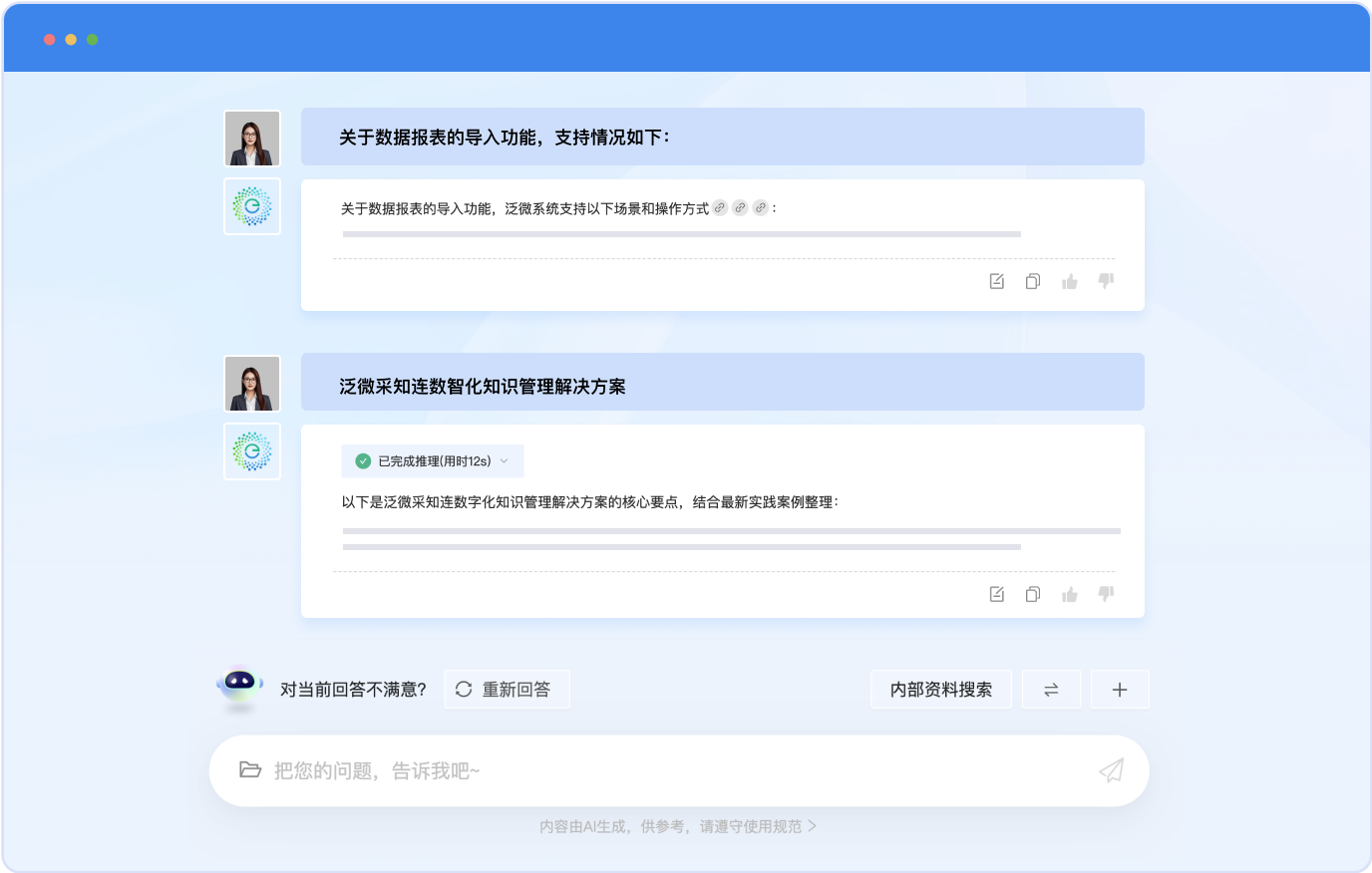Open the first citation link icon

[720, 208]
